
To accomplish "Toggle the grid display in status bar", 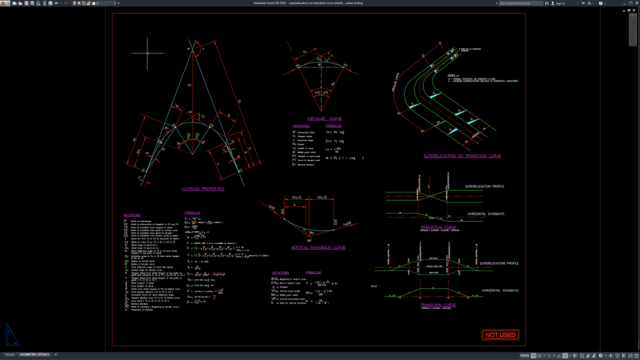I will (533, 356).
